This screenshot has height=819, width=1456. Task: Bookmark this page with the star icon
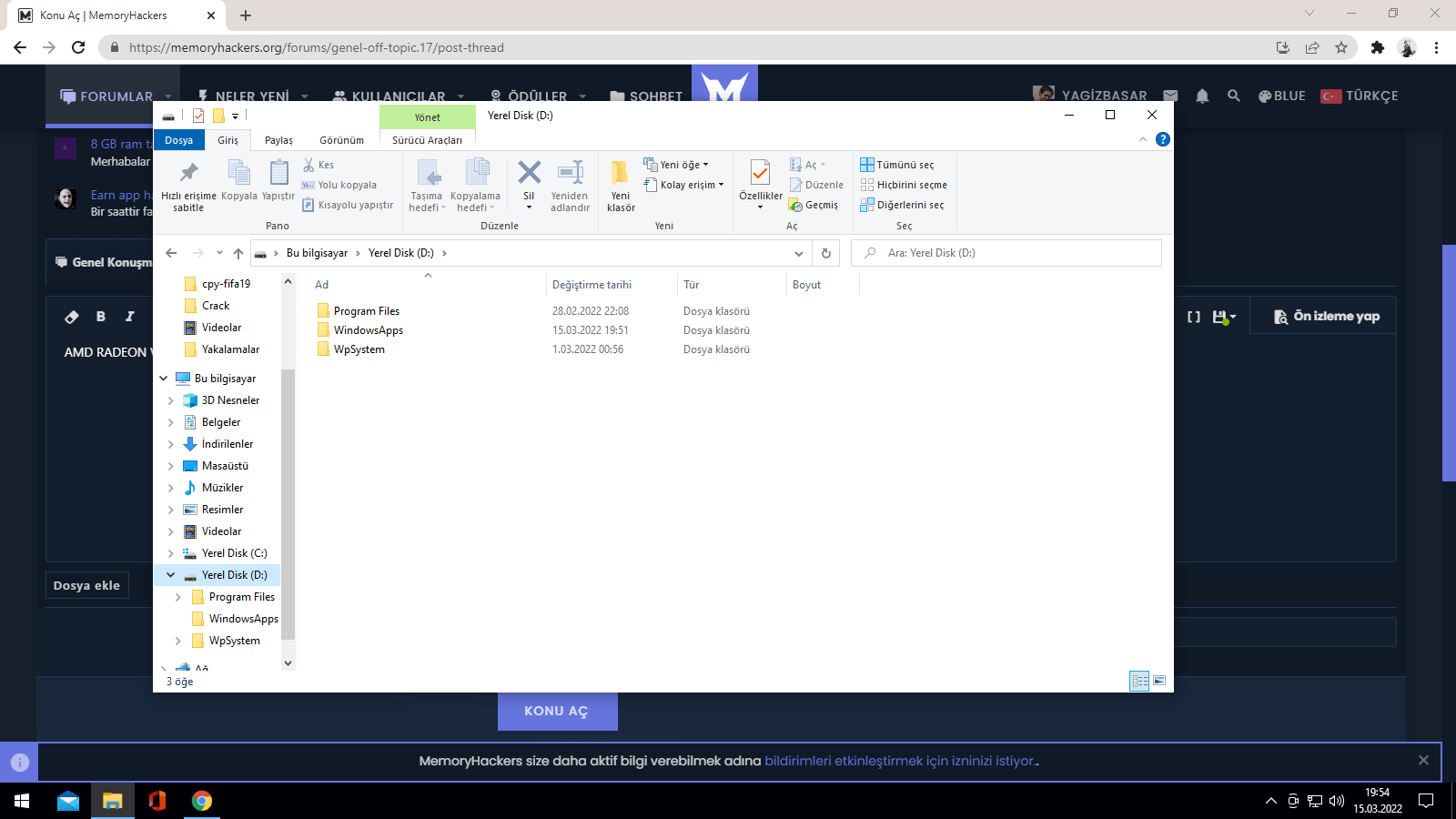1341,47
